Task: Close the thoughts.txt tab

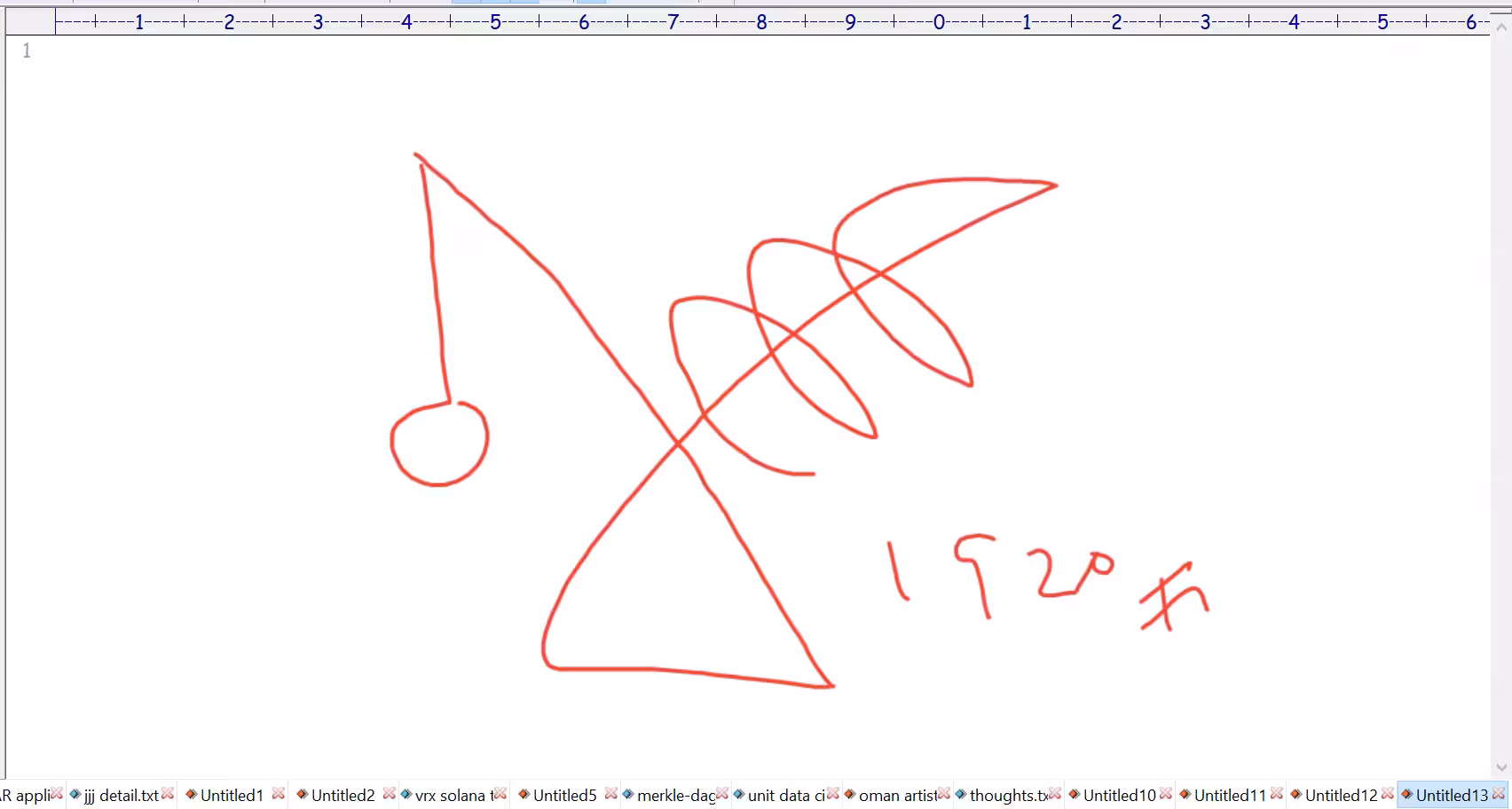Action: pyautogui.click(x=1055, y=794)
